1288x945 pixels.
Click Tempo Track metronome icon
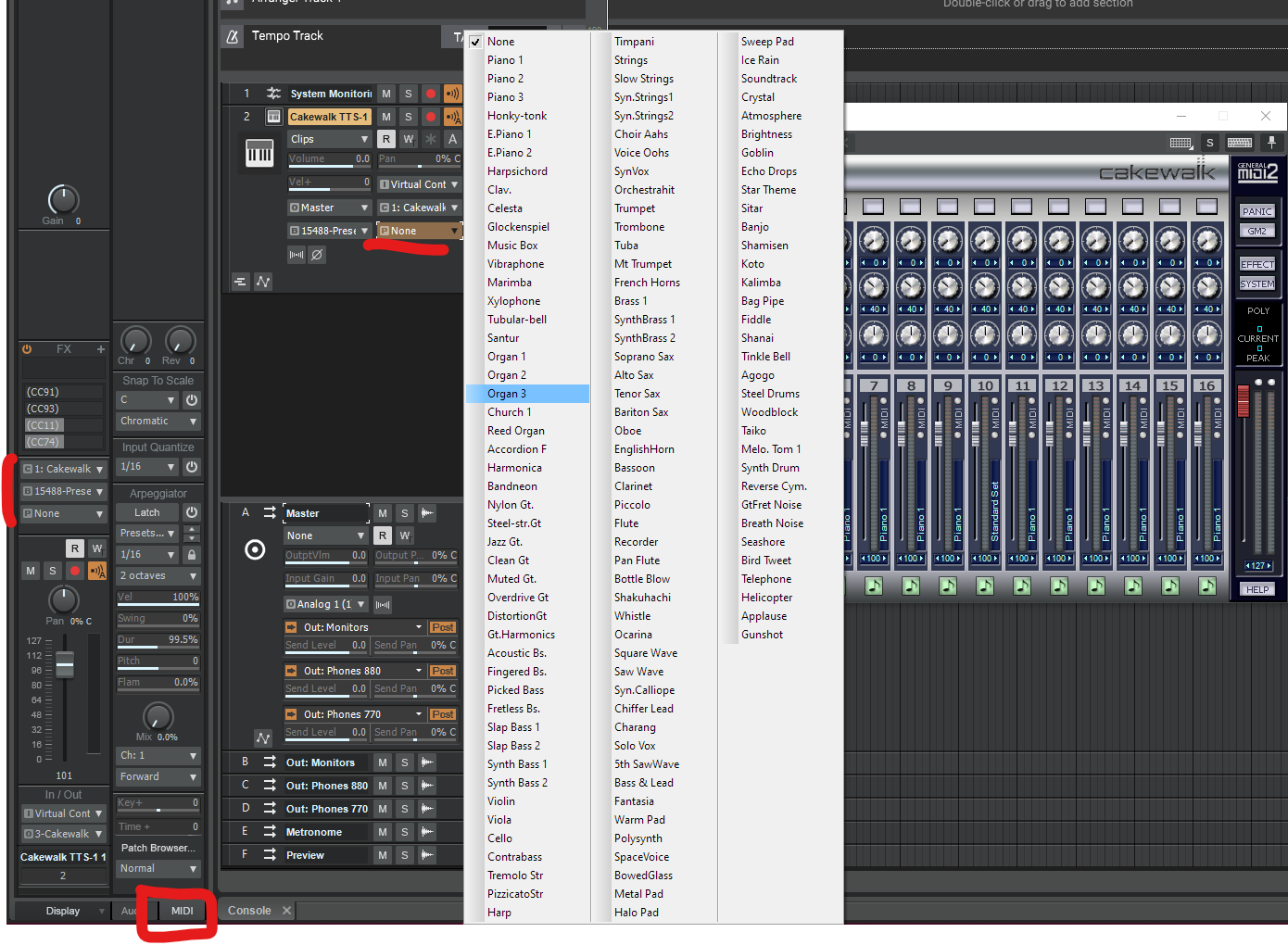[233, 36]
